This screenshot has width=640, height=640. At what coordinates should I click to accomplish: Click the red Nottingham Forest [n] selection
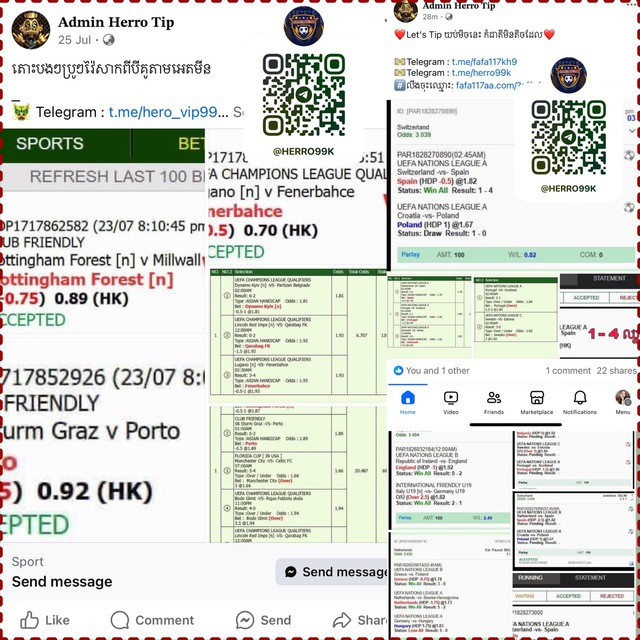pyautogui.click(x=87, y=280)
